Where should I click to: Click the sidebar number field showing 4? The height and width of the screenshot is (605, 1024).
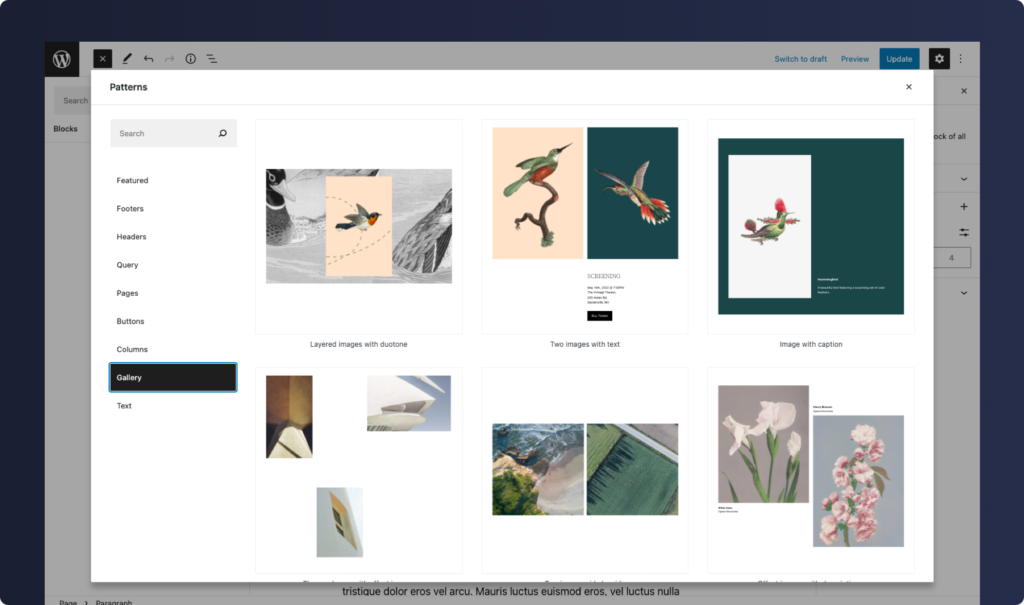952,257
